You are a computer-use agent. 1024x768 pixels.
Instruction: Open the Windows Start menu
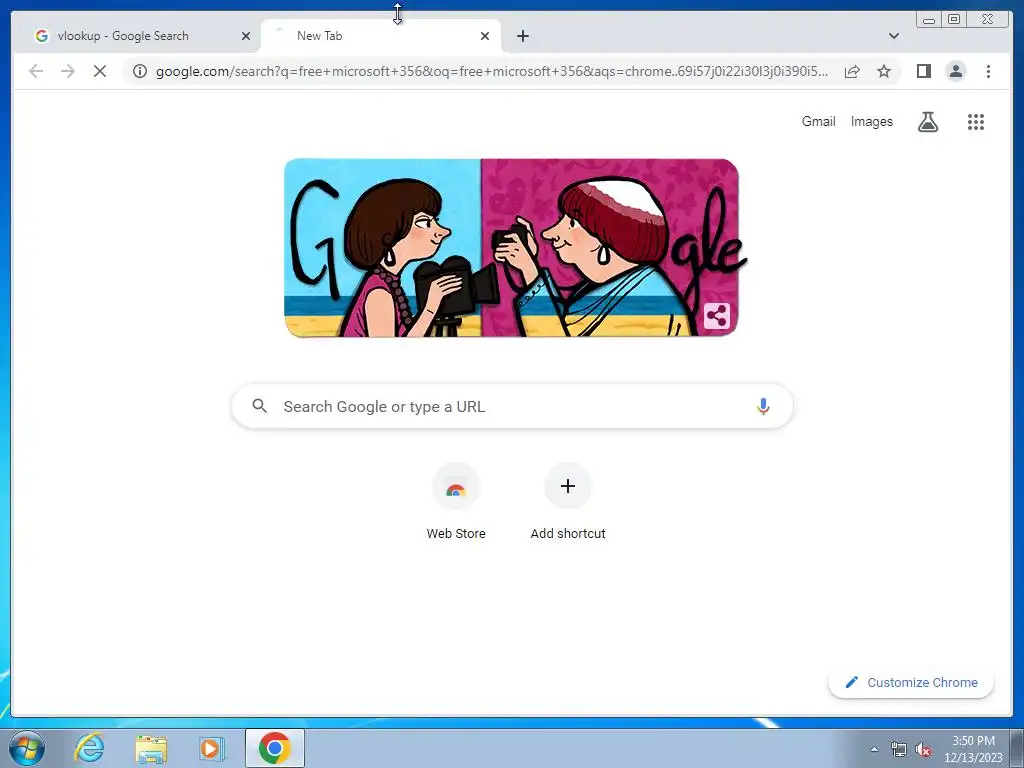click(x=27, y=748)
